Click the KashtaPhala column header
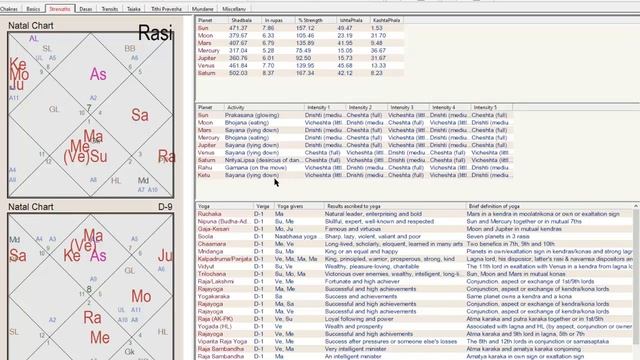Image resolution: width=640 pixels, height=360 pixels. pyautogui.click(x=387, y=20)
